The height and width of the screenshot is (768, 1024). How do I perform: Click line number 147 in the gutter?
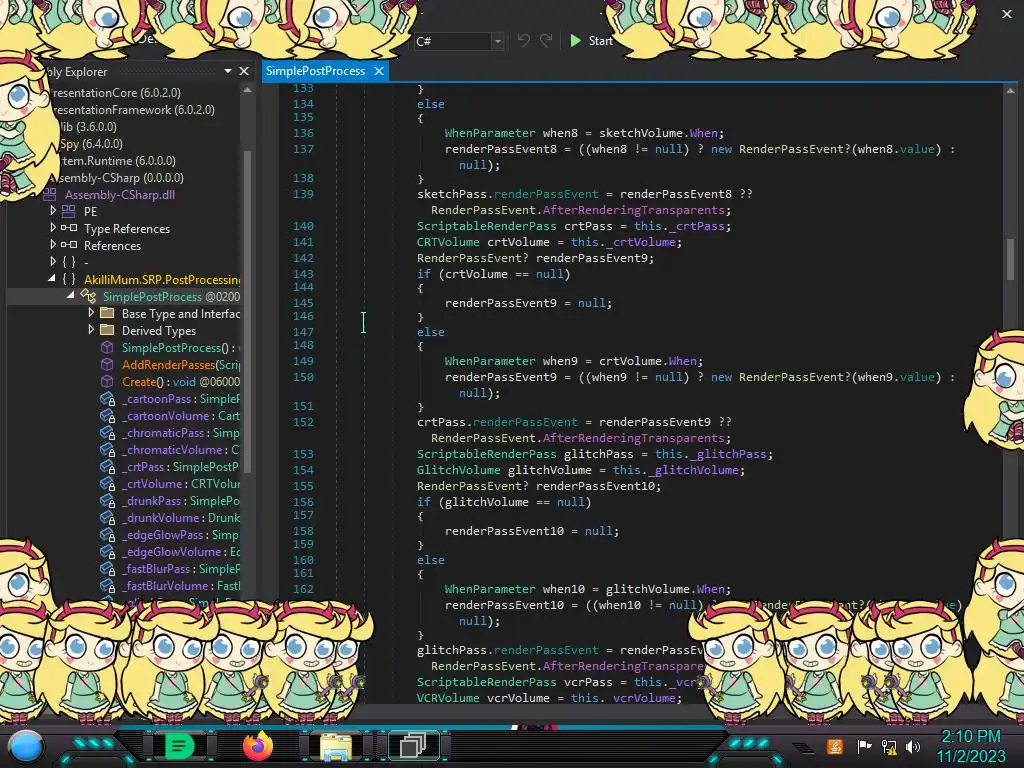pyautogui.click(x=303, y=331)
